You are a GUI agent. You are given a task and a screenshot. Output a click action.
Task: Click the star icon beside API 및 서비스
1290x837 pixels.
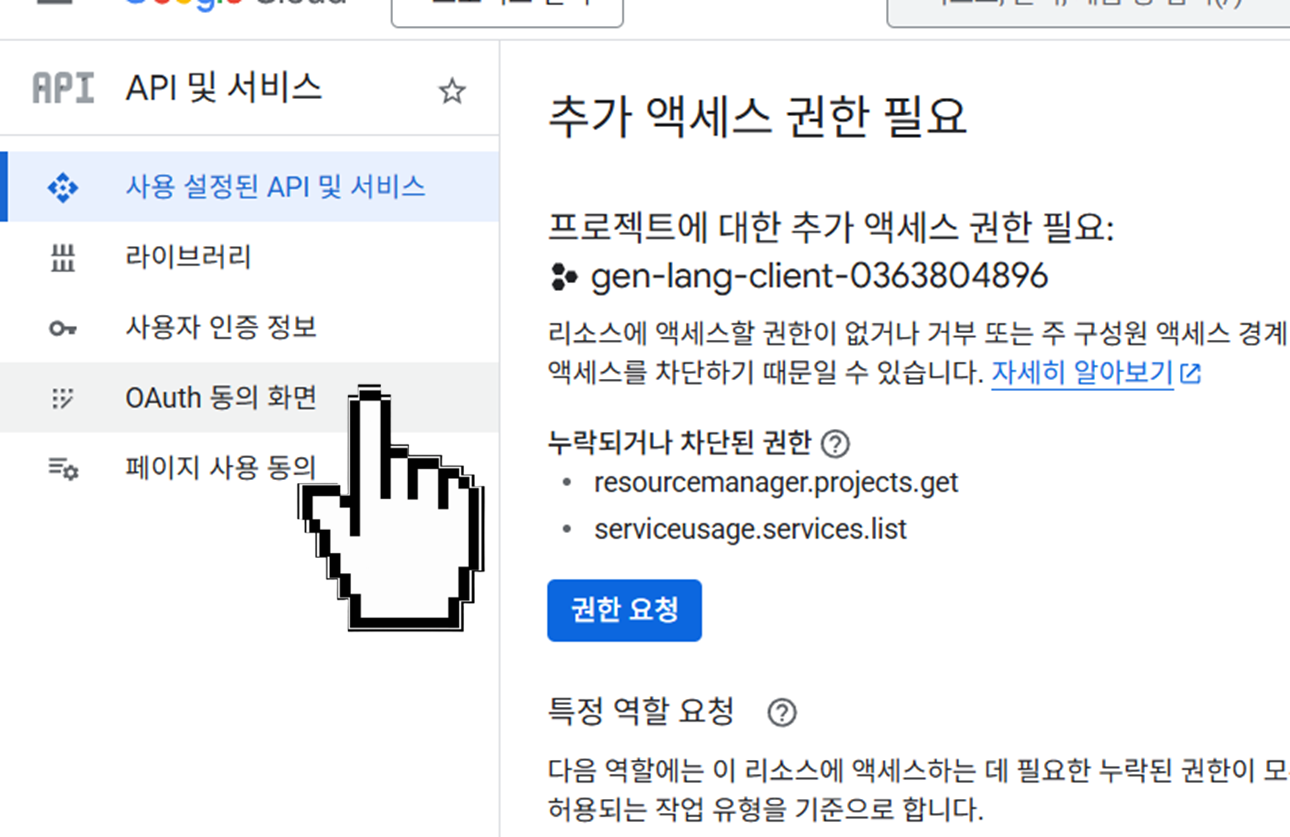(452, 92)
